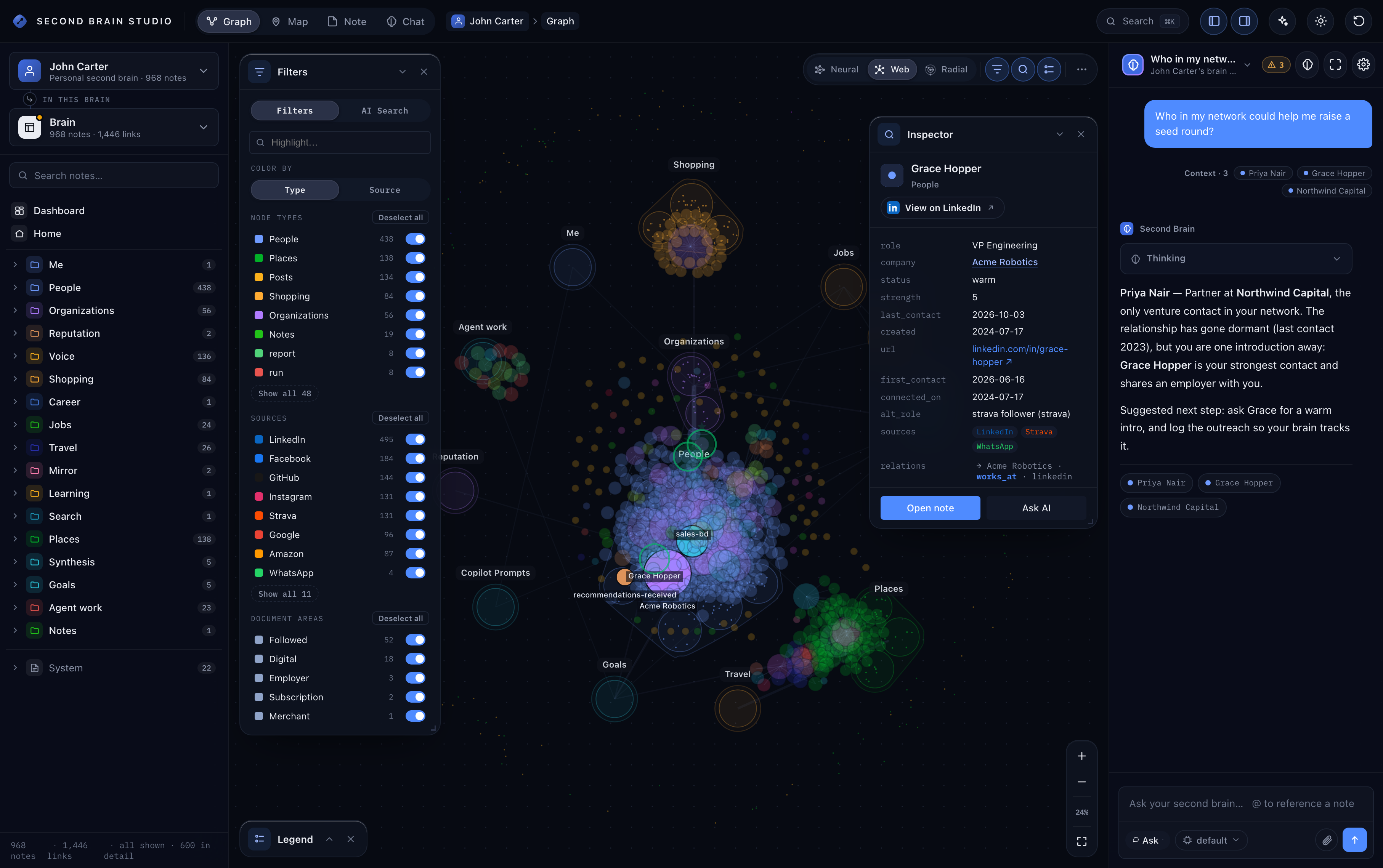Image resolution: width=1383 pixels, height=868 pixels.
Task: Switch to the Chat view tab
Action: [x=406, y=21]
